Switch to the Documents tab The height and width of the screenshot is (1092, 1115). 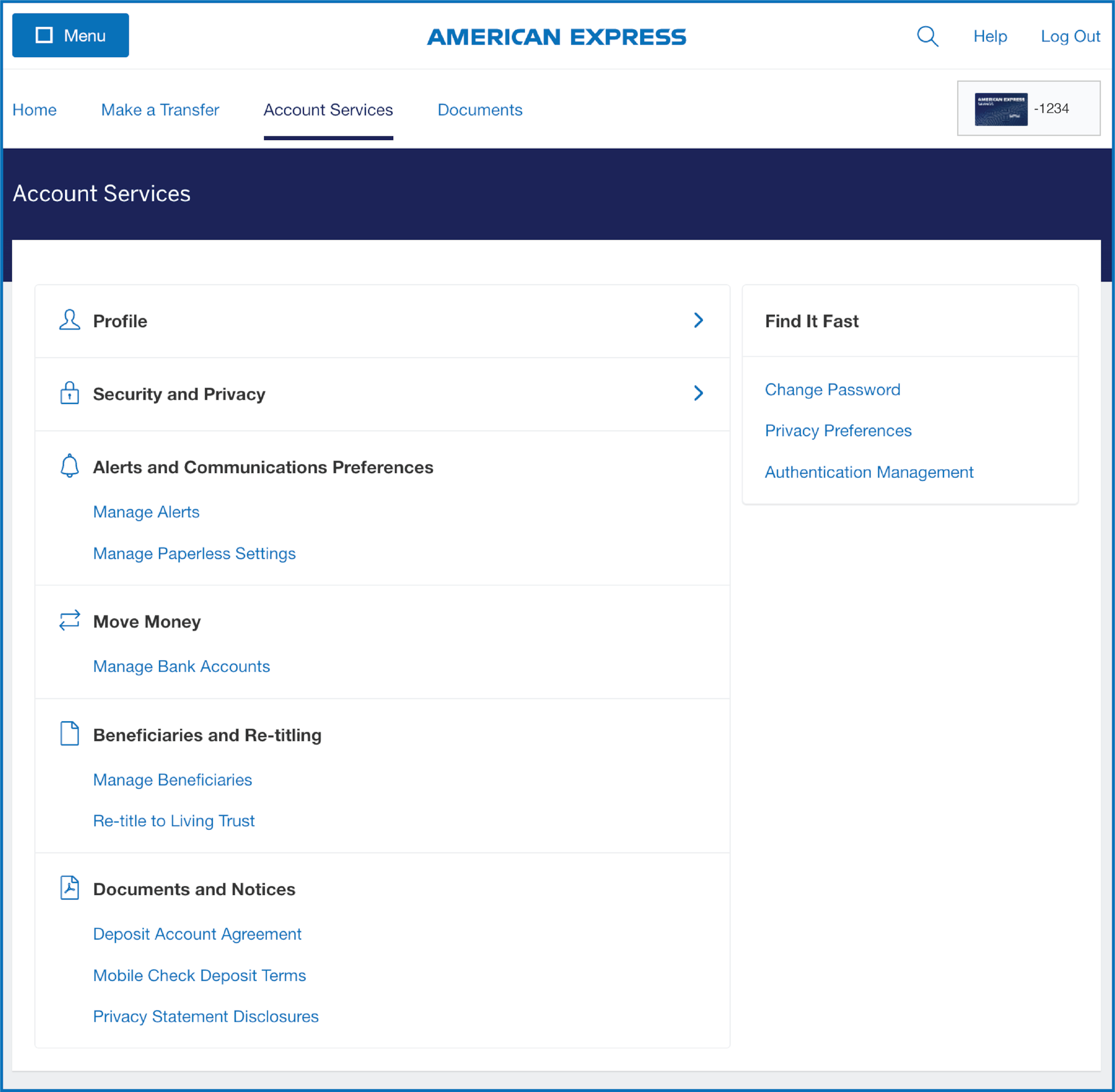pyautogui.click(x=480, y=109)
